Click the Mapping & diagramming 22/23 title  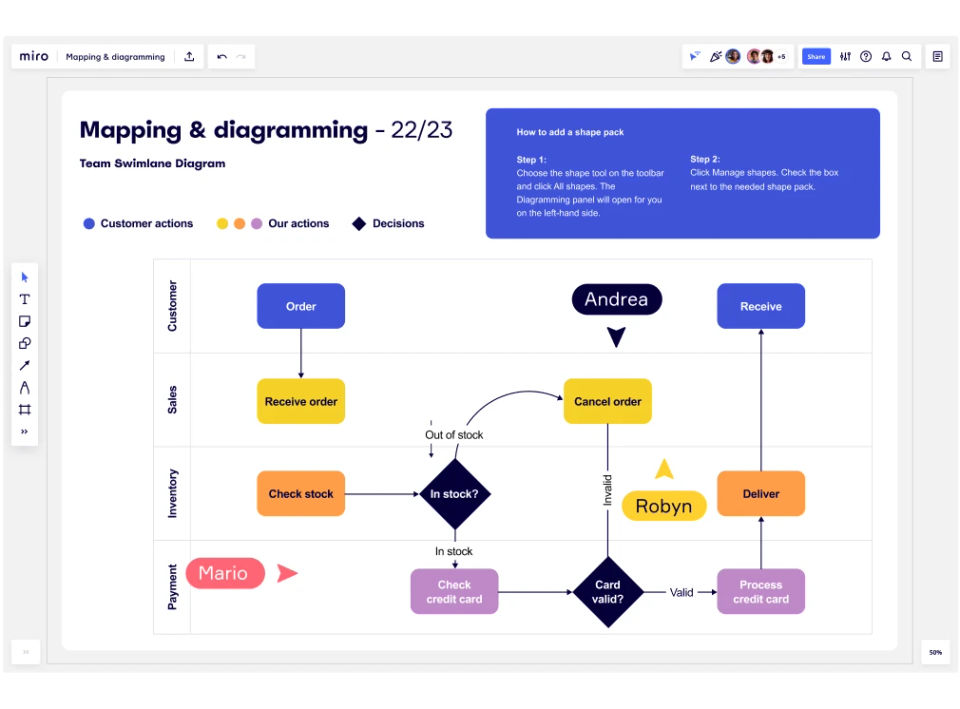point(266,130)
